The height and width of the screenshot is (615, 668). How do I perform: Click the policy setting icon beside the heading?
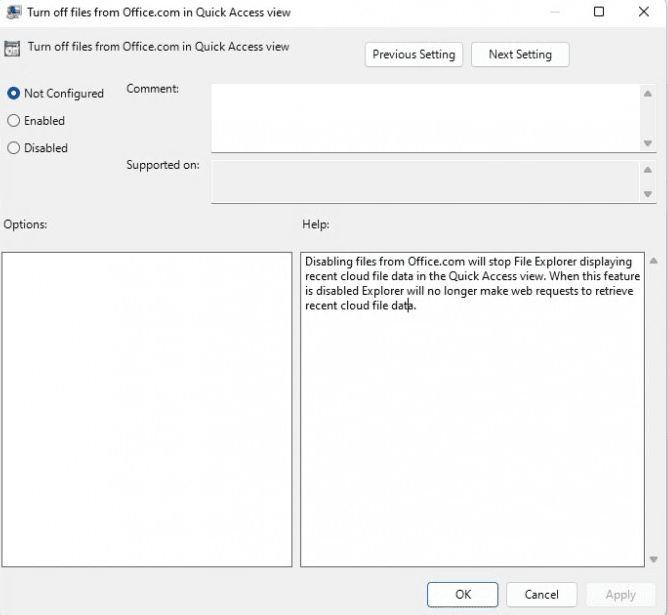tap(12, 49)
